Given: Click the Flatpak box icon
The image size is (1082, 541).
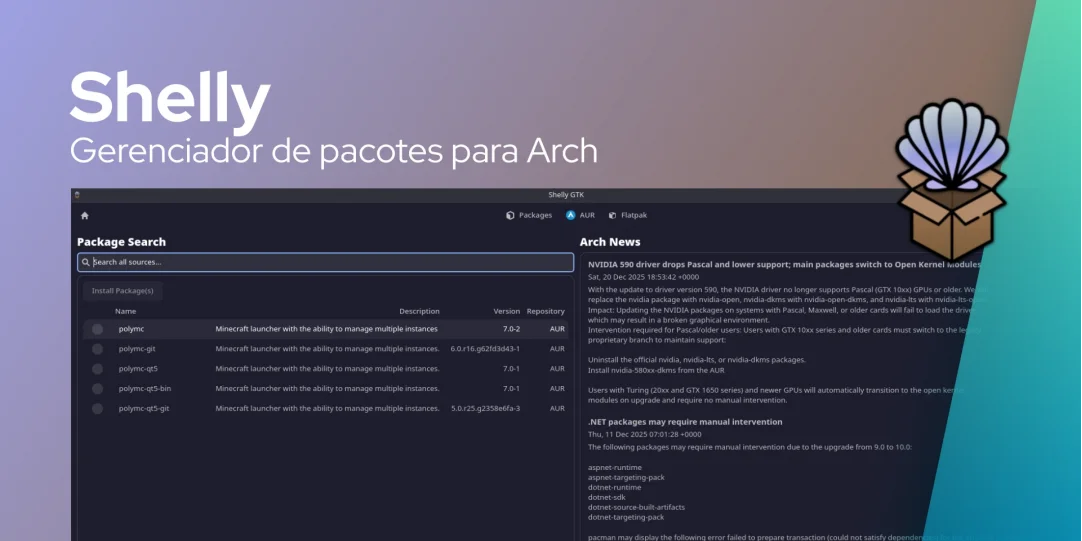Looking at the screenshot, I should point(612,215).
